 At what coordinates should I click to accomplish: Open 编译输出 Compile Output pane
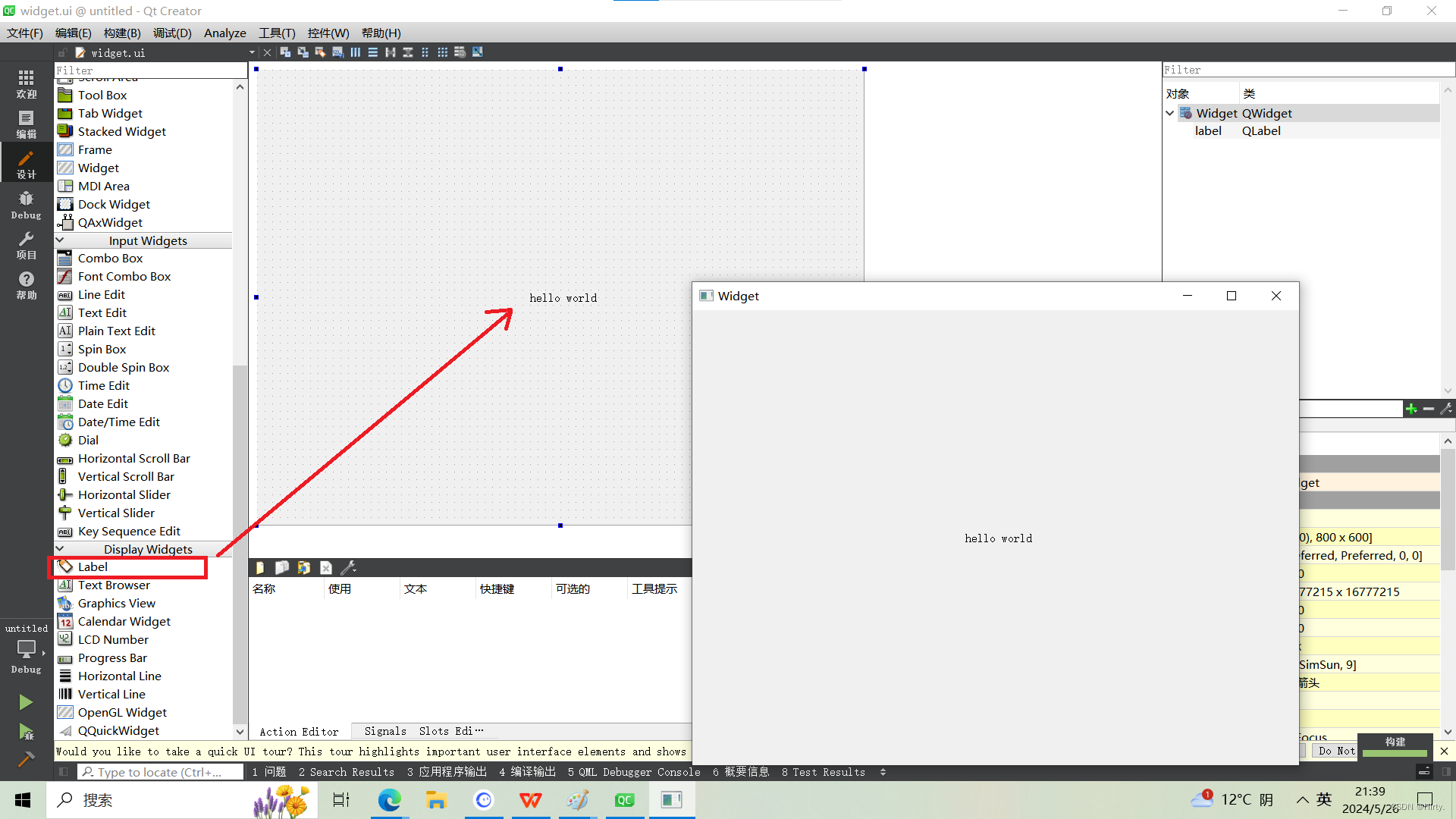[527, 772]
